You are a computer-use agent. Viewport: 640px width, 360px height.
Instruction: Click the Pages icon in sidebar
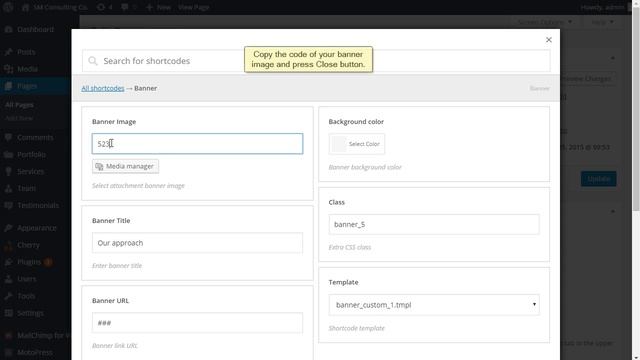pos(8,86)
